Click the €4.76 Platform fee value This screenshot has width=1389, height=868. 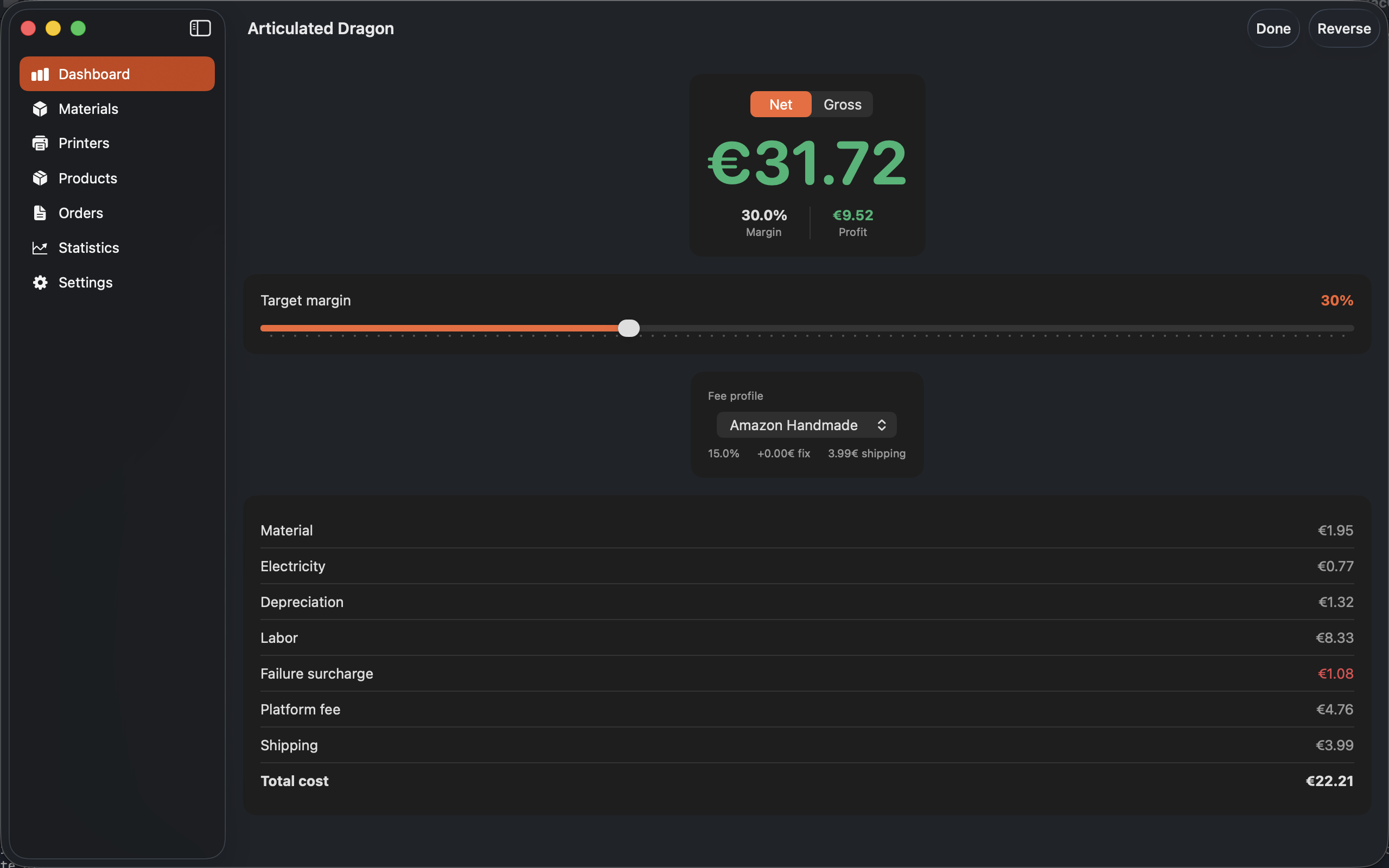tap(1335, 710)
